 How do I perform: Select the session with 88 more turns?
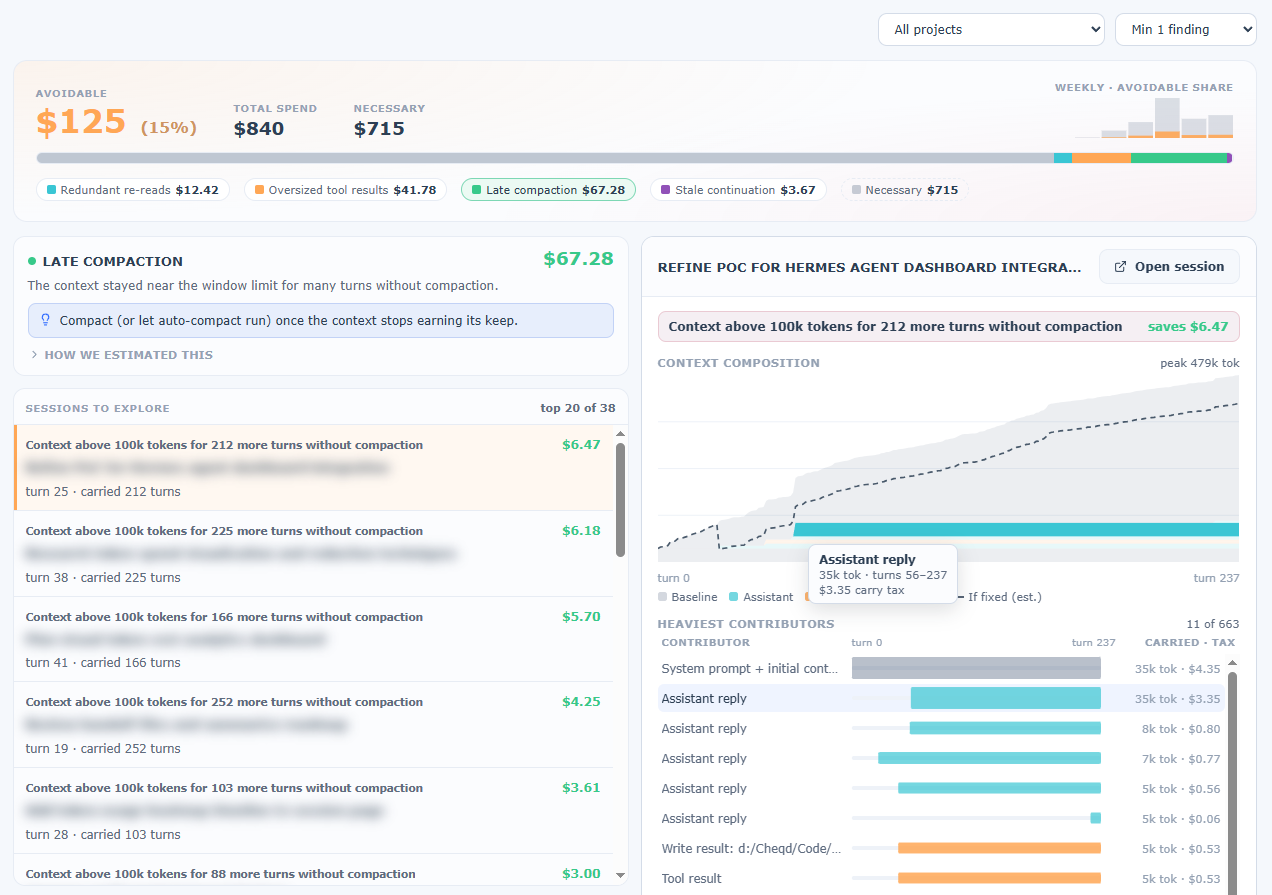(314, 870)
